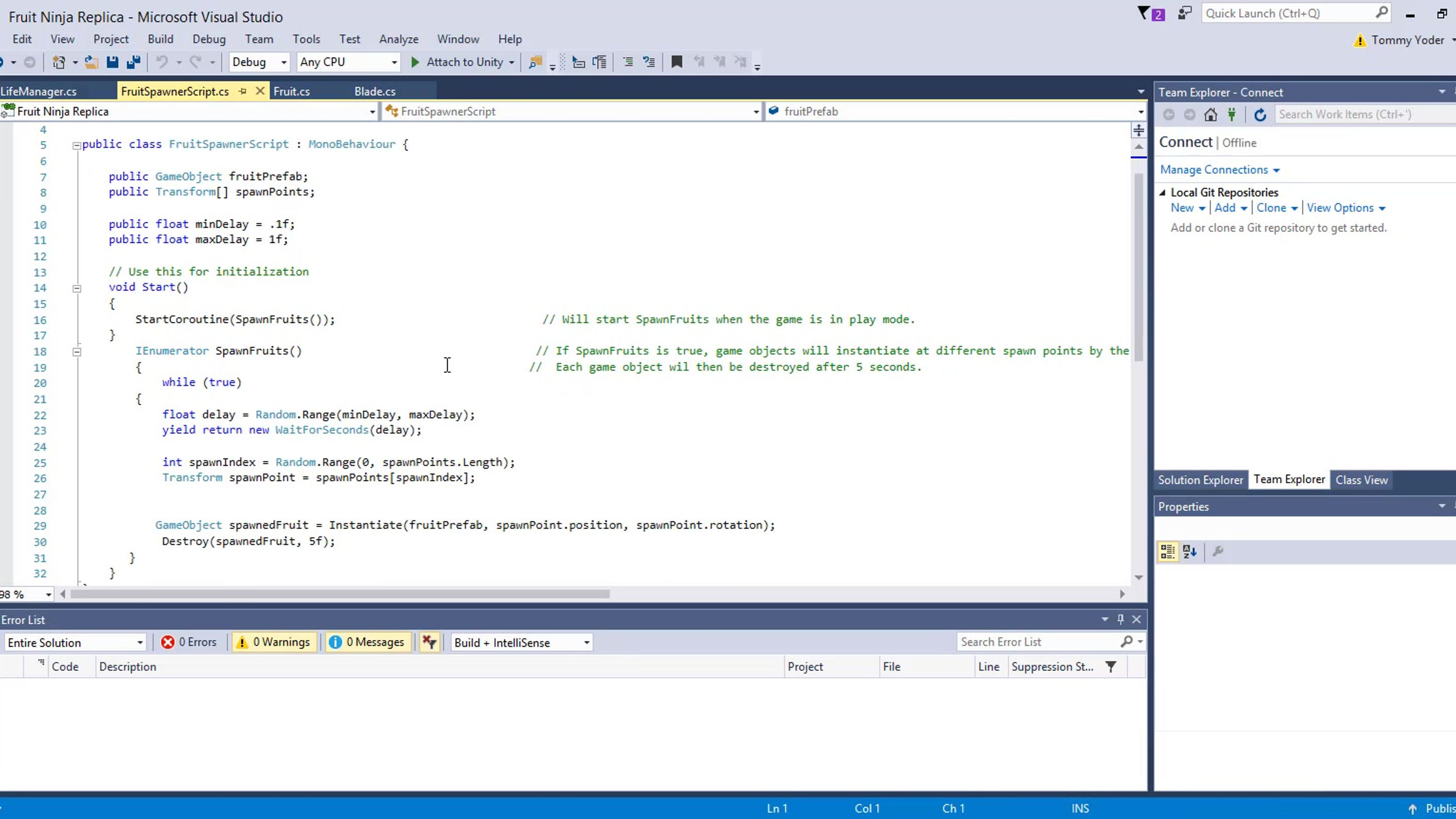Click the Alphabetical sort icon in Properties
Screen dimensions: 1456x819
pos(1190,552)
